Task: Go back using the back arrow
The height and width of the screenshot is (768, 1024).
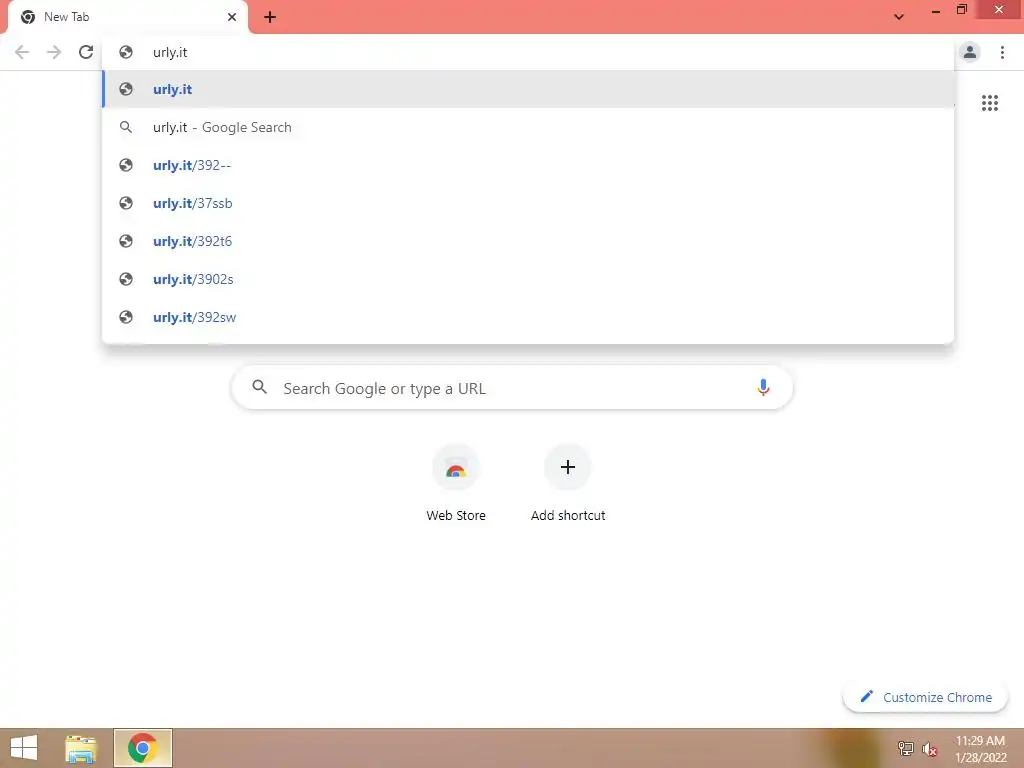Action: [22, 52]
